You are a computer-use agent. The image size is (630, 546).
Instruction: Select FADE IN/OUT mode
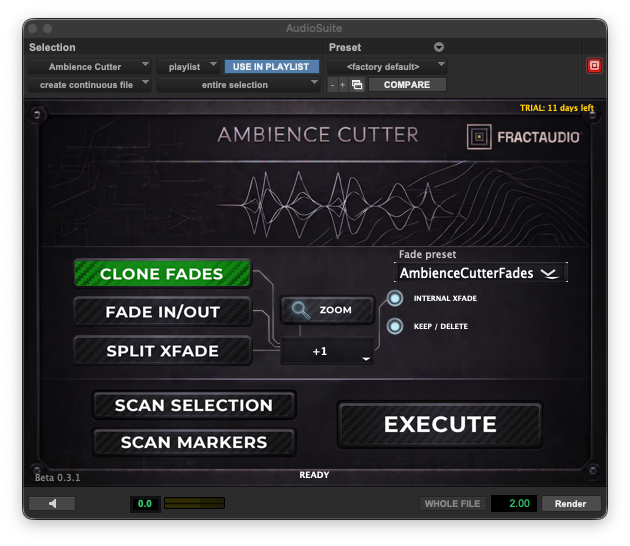[x=162, y=312]
